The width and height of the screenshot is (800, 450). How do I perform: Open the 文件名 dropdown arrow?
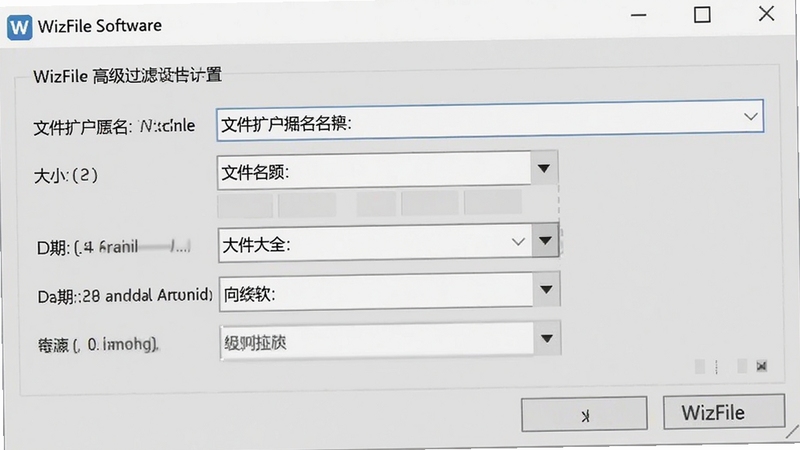pyautogui.click(x=544, y=168)
